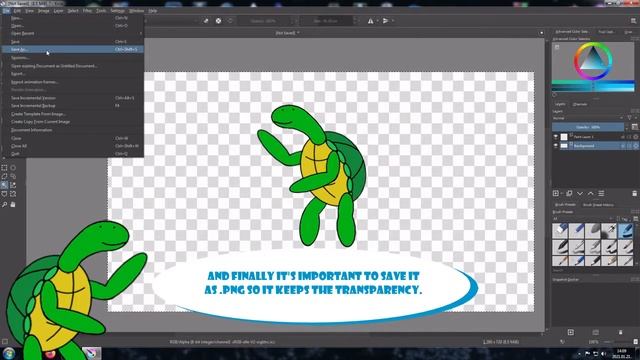This screenshot has width=640, height=360.
Task: Select the elliptical selection tool
Action: (x=13, y=168)
